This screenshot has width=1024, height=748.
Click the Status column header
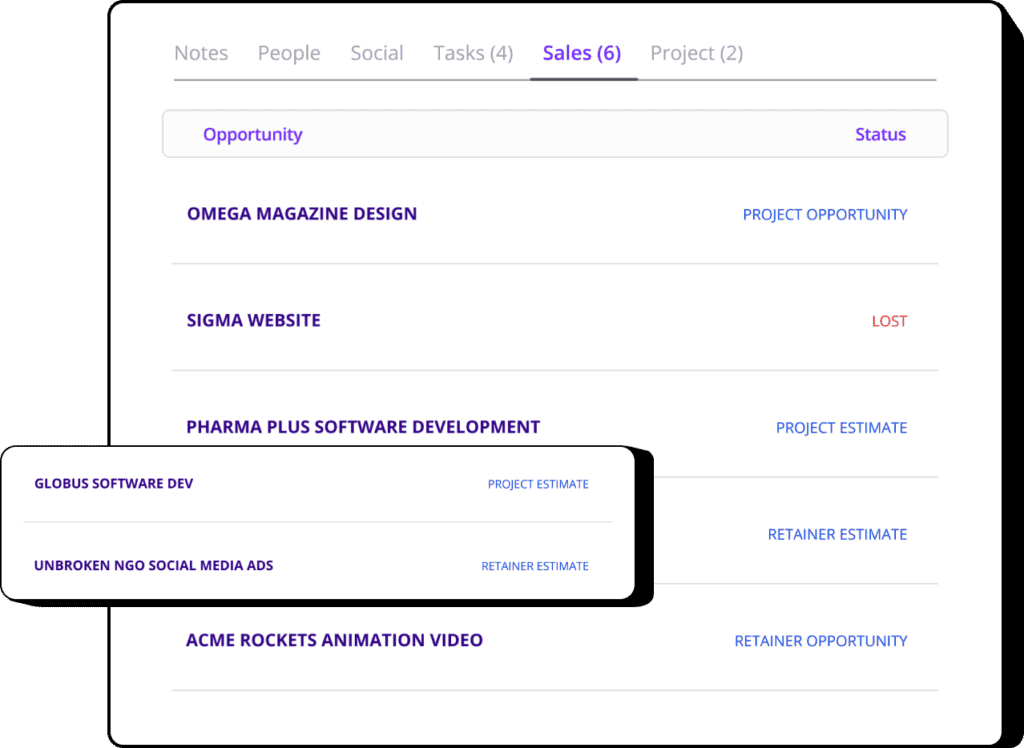880,134
